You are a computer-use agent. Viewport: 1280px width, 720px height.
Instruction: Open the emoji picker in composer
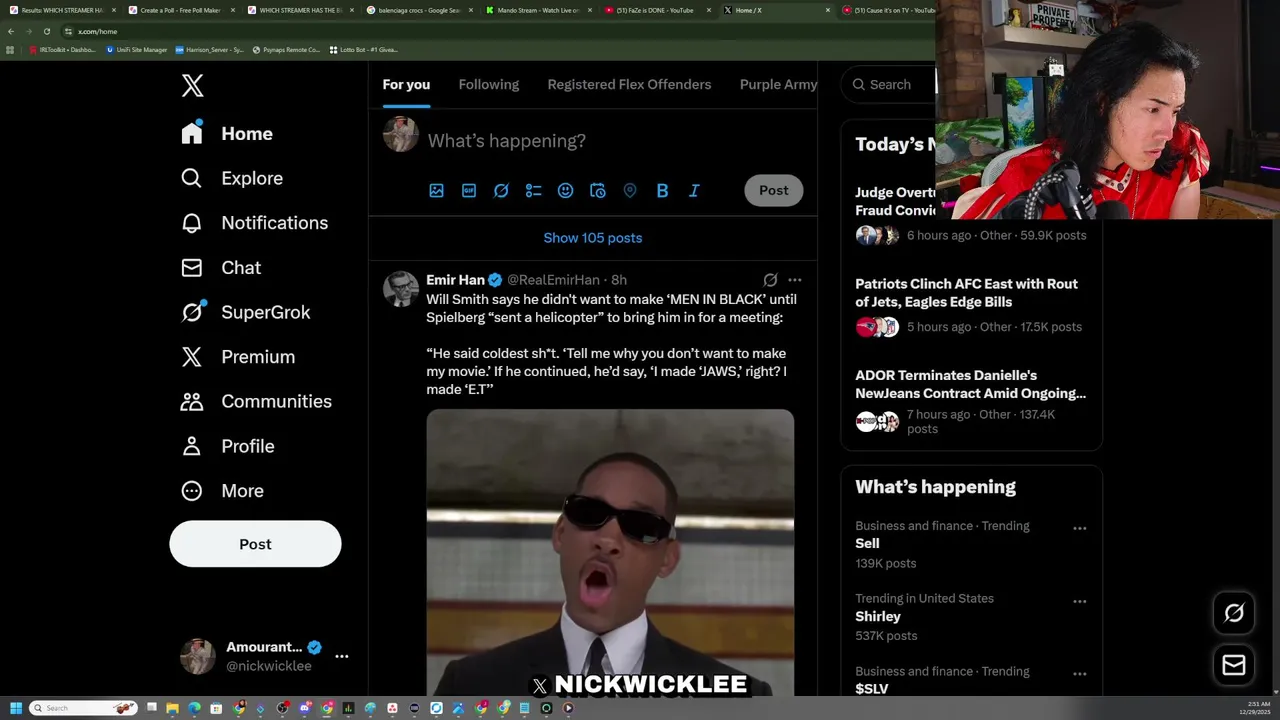point(565,190)
